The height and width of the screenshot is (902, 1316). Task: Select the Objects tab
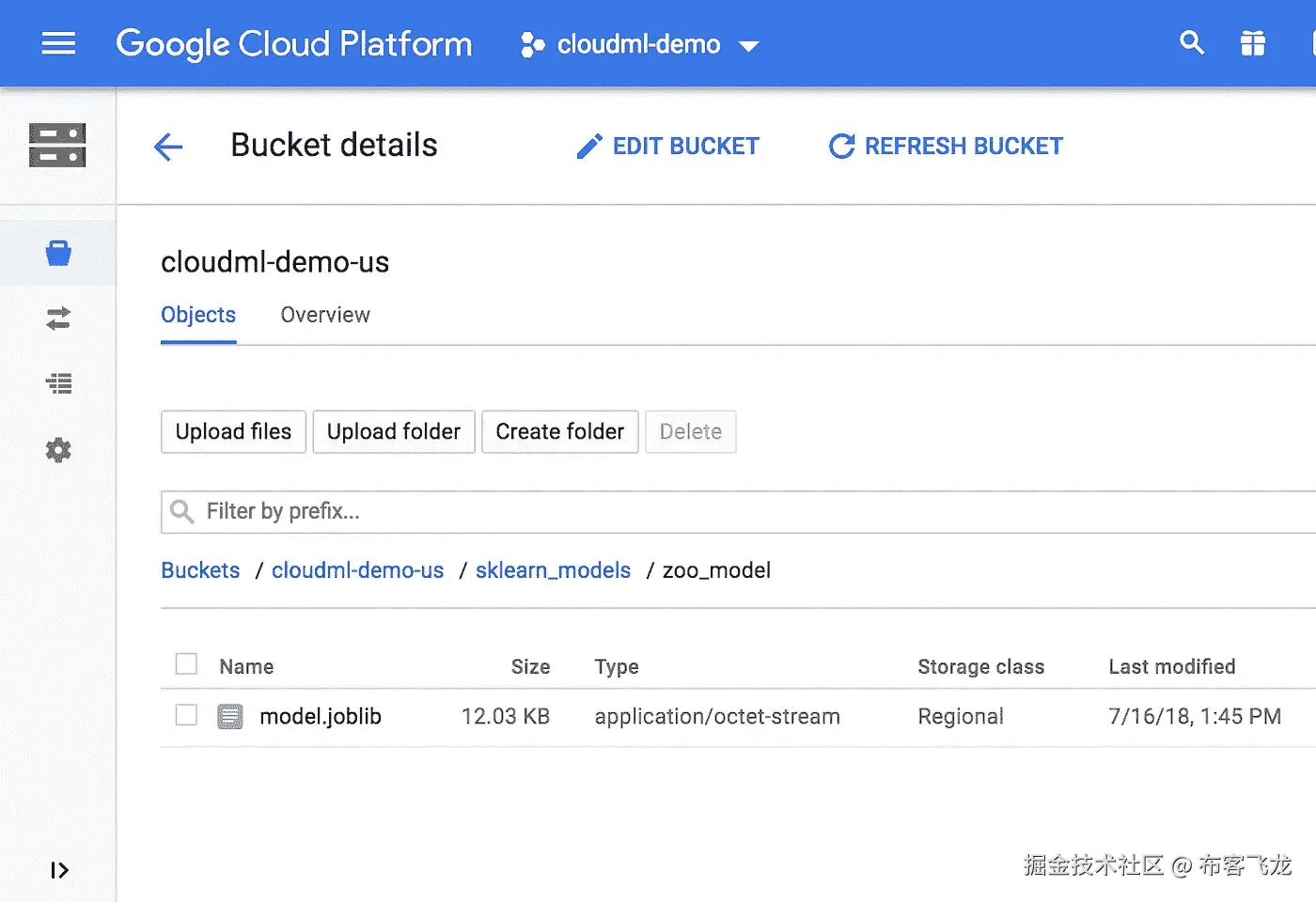(198, 315)
